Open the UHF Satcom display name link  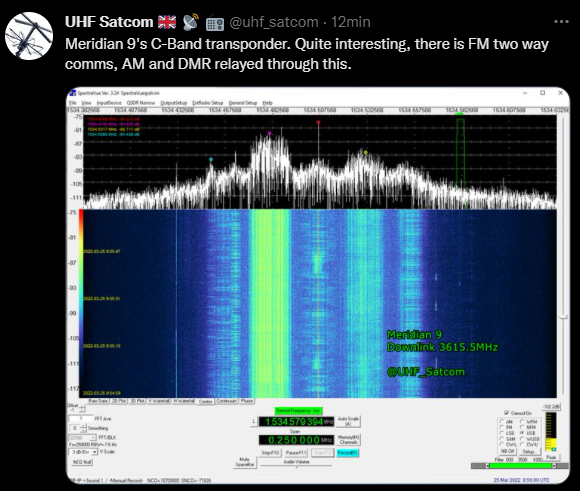point(109,22)
